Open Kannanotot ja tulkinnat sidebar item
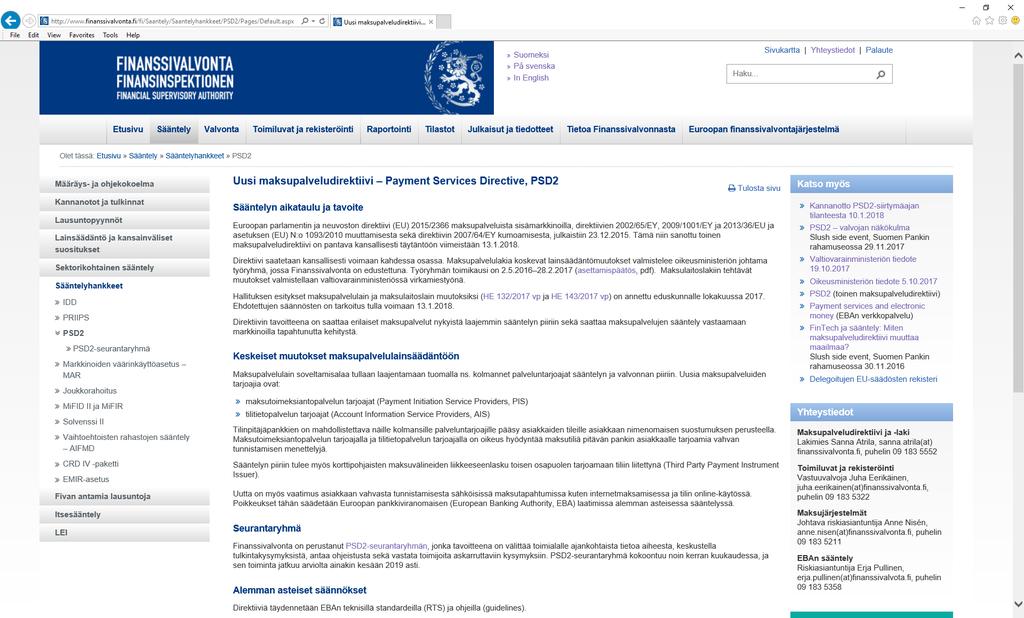This screenshot has height=618, width=1024. [124, 203]
